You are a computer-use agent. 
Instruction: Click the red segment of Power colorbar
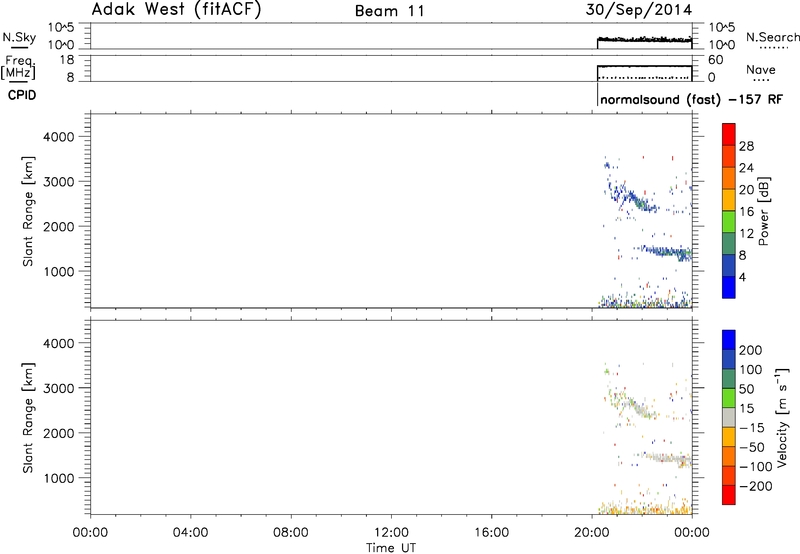click(x=729, y=134)
